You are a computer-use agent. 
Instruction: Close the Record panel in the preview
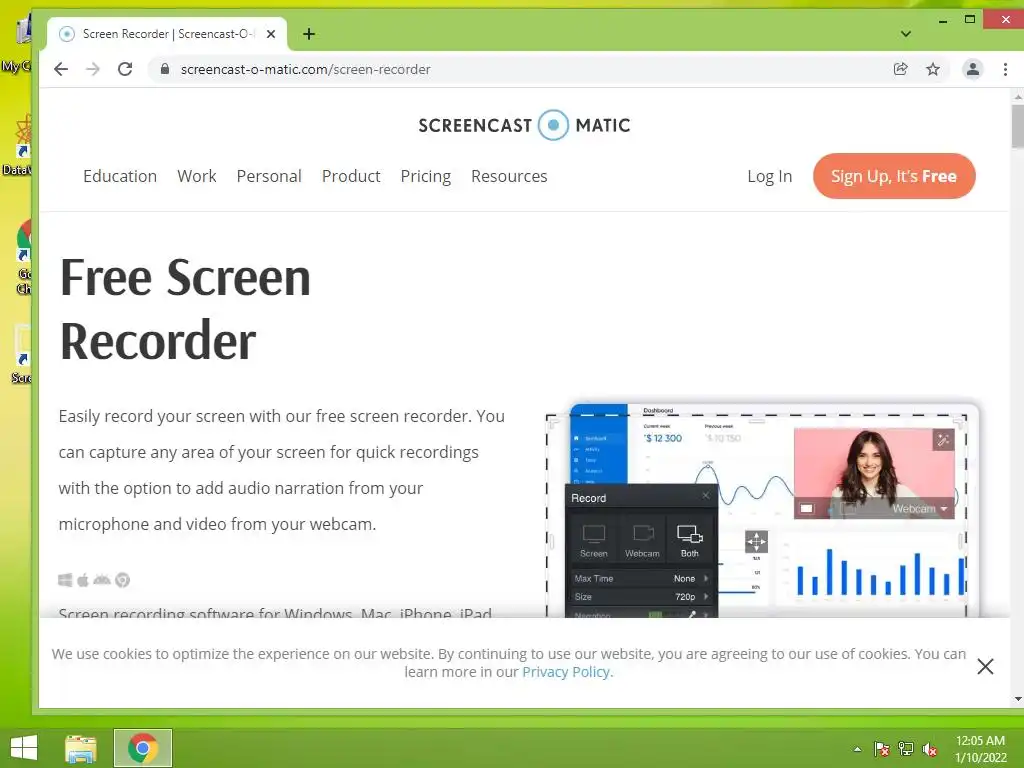coord(706,496)
